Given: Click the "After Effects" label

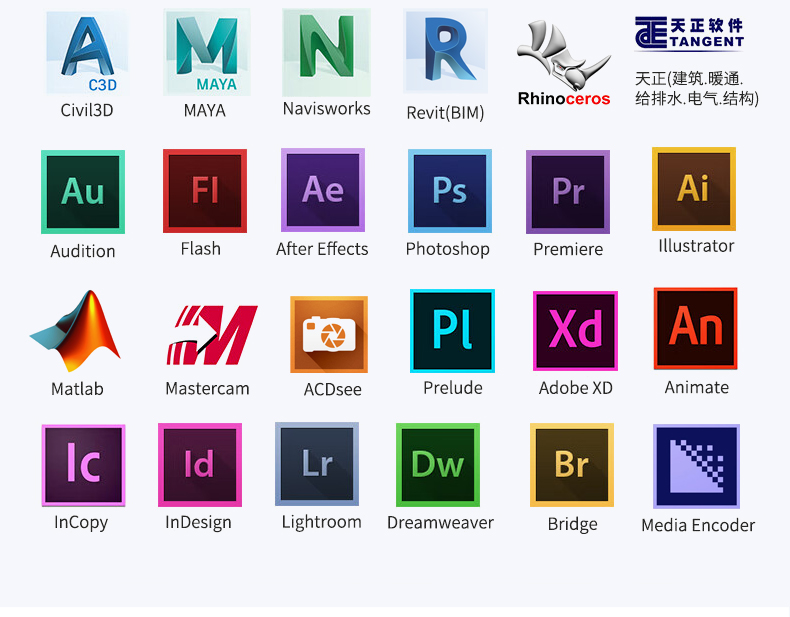Looking at the screenshot, I should (x=322, y=249).
